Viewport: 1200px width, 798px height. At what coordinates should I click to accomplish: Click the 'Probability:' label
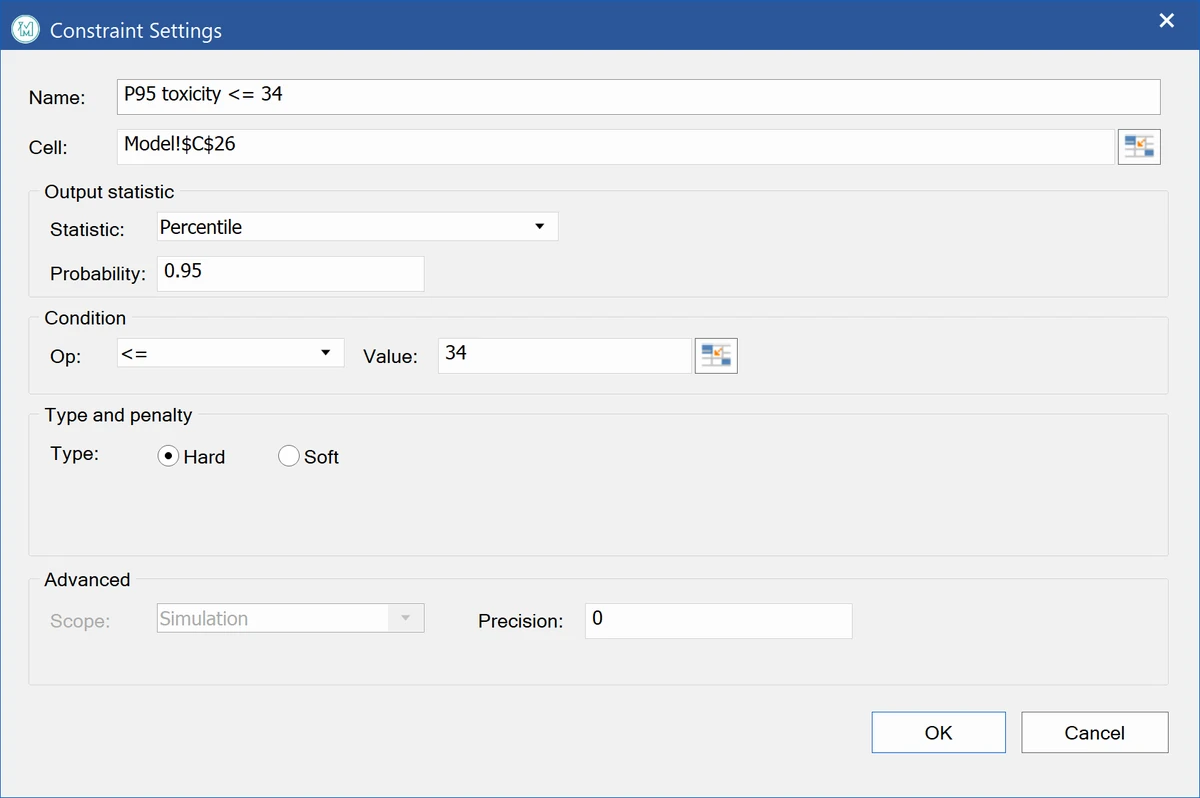(x=98, y=274)
